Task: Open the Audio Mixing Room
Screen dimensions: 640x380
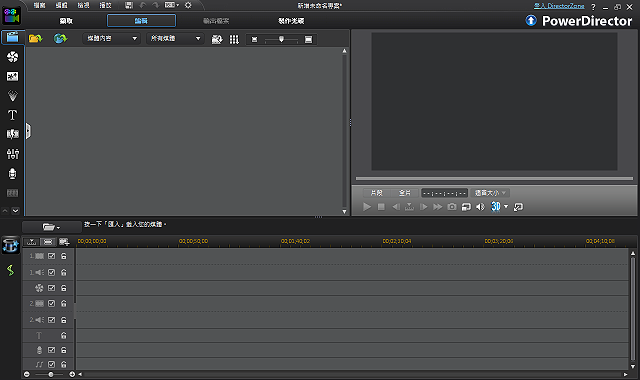Action: 12,154
